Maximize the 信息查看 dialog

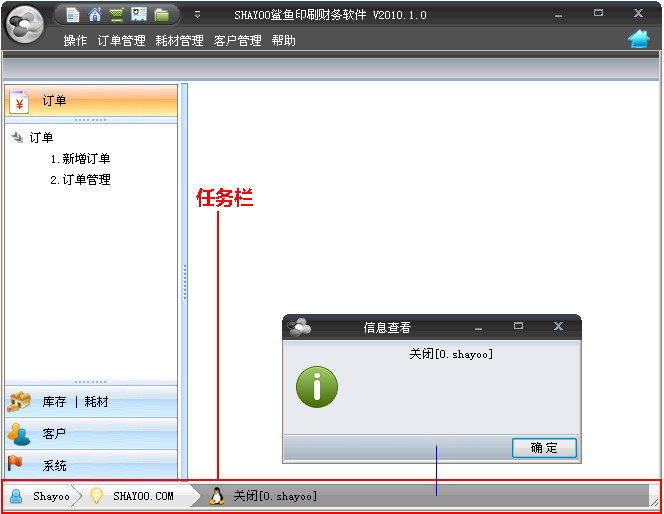pyautogui.click(x=518, y=326)
